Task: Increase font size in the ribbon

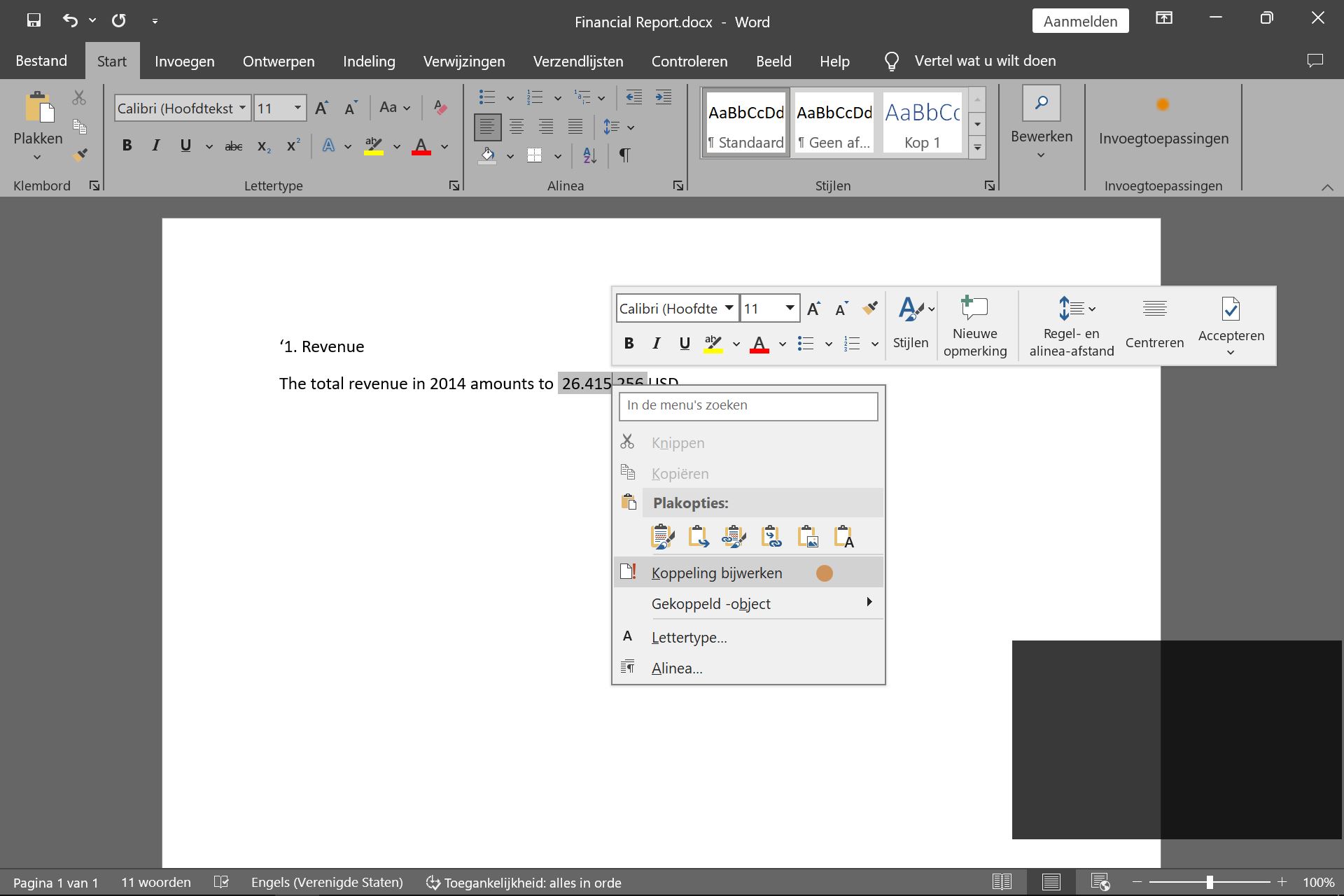Action: pos(321,108)
